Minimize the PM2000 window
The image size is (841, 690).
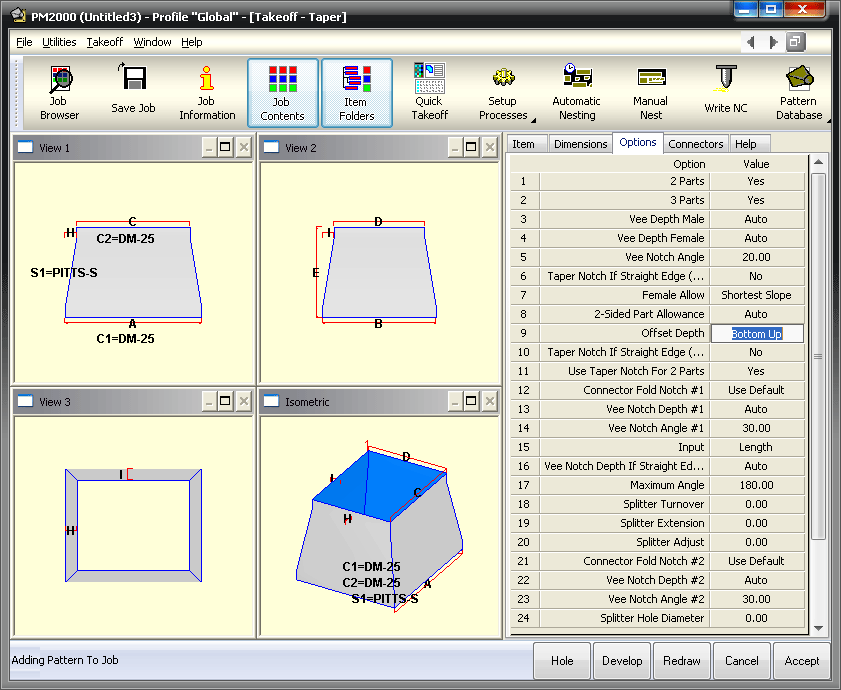pyautogui.click(x=744, y=10)
